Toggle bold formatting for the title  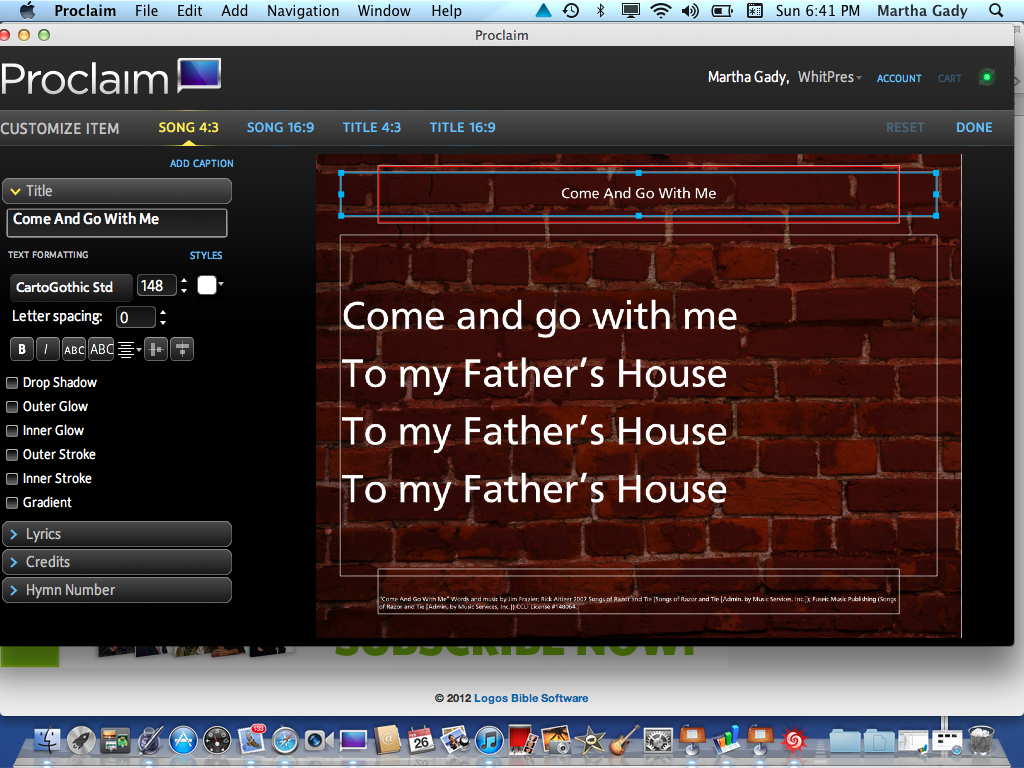click(x=22, y=349)
